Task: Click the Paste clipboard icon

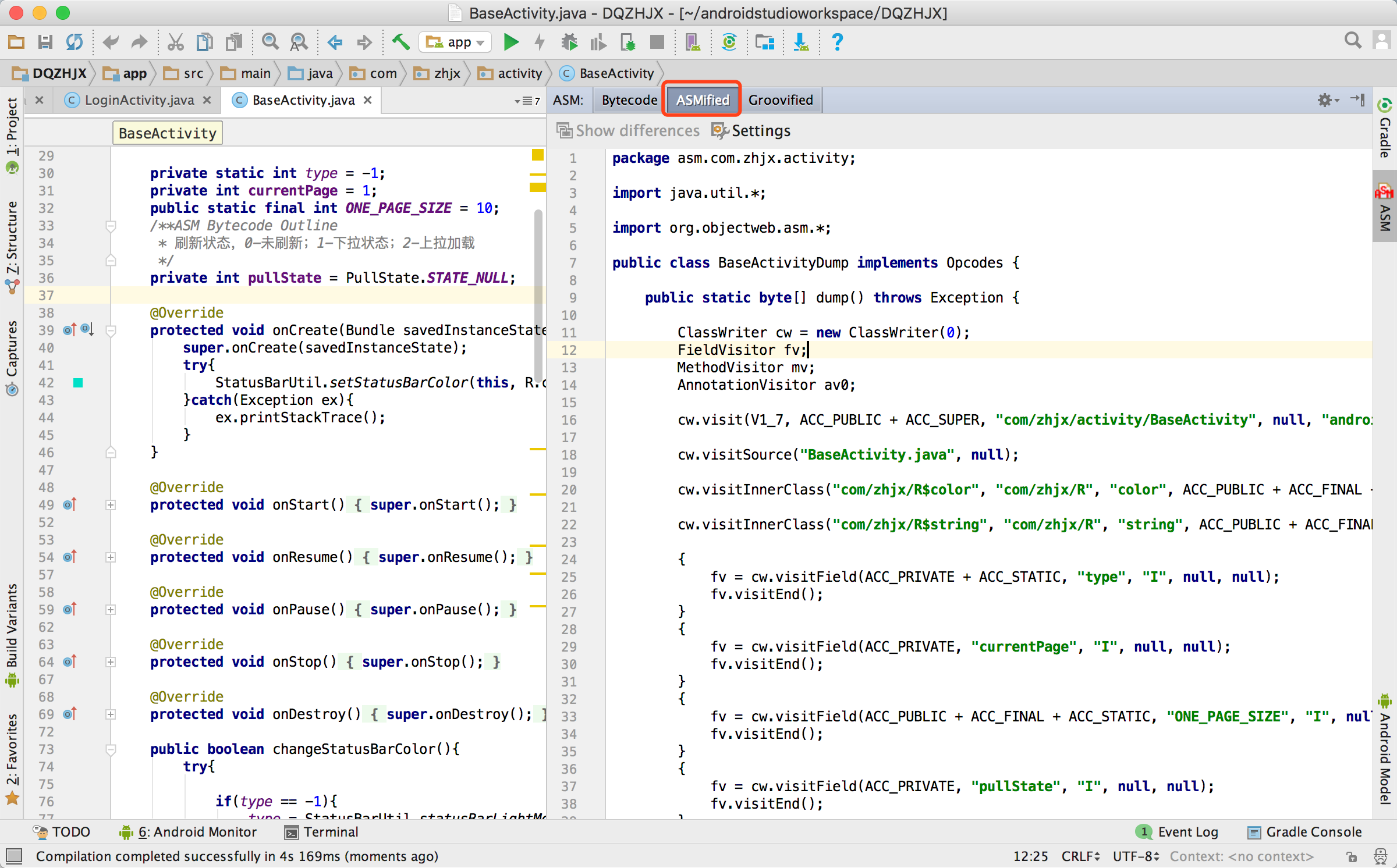Action: (234, 42)
